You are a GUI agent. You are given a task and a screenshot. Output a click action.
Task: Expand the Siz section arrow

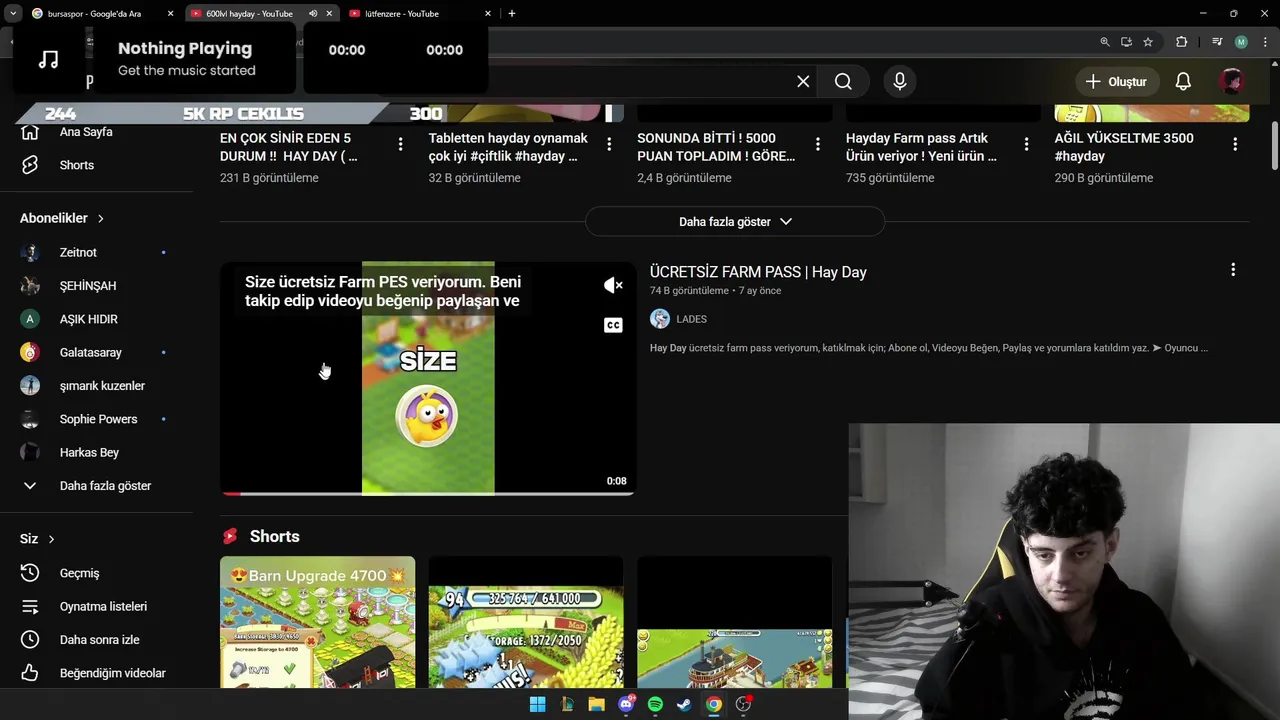pos(51,539)
